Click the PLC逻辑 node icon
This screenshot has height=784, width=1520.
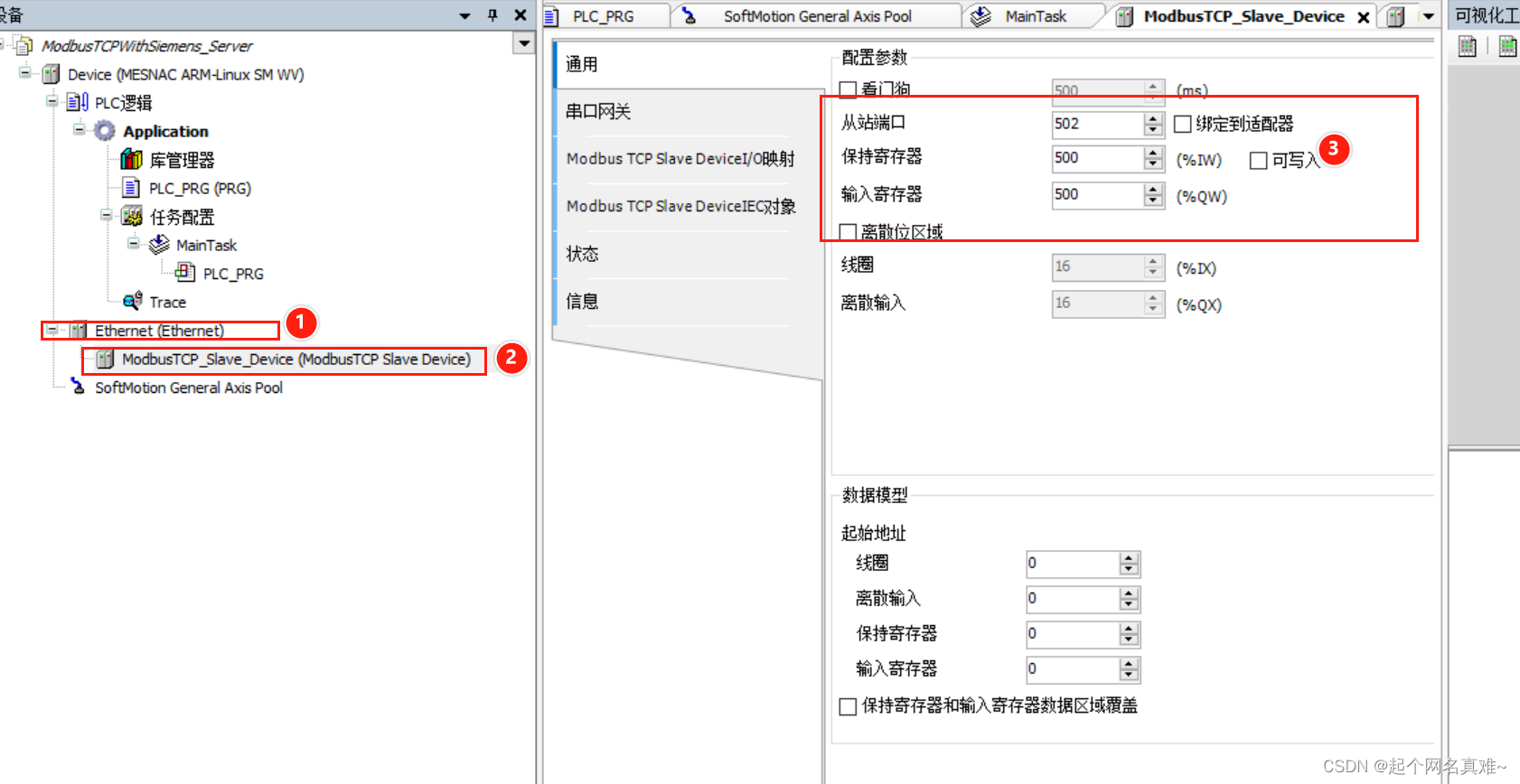click(x=78, y=102)
